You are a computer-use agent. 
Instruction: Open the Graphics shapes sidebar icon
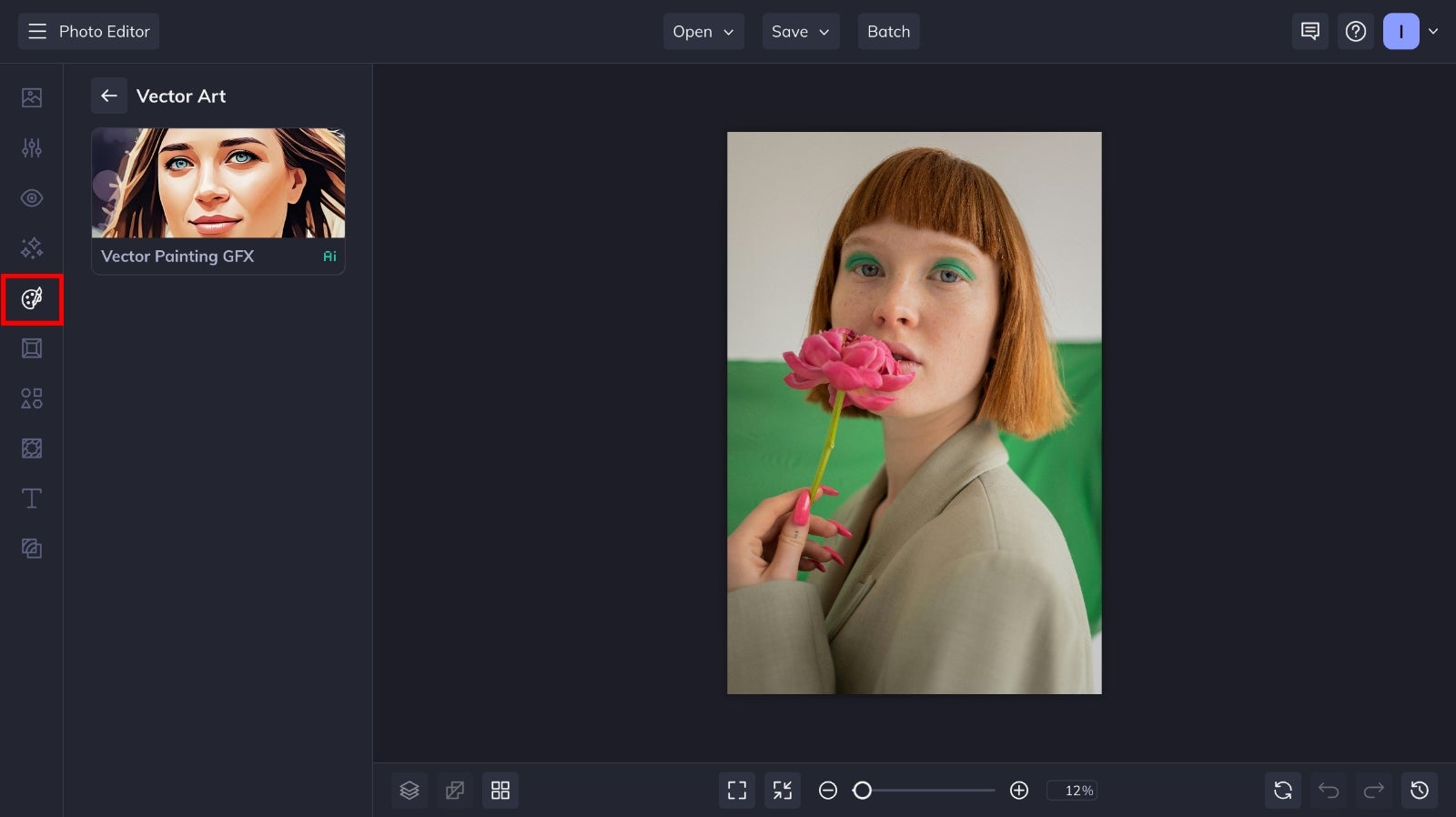click(32, 398)
